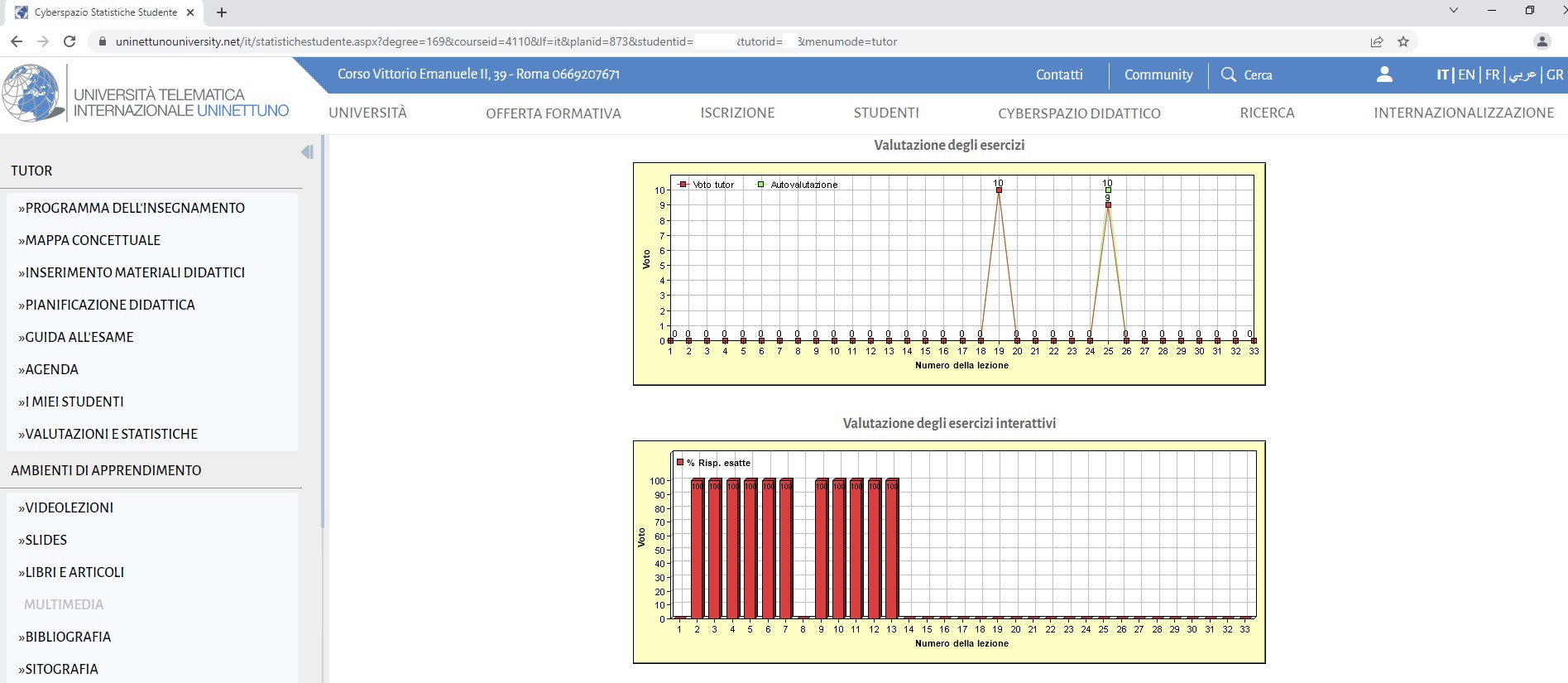
Task: Switch language to EN
Action: (1466, 75)
